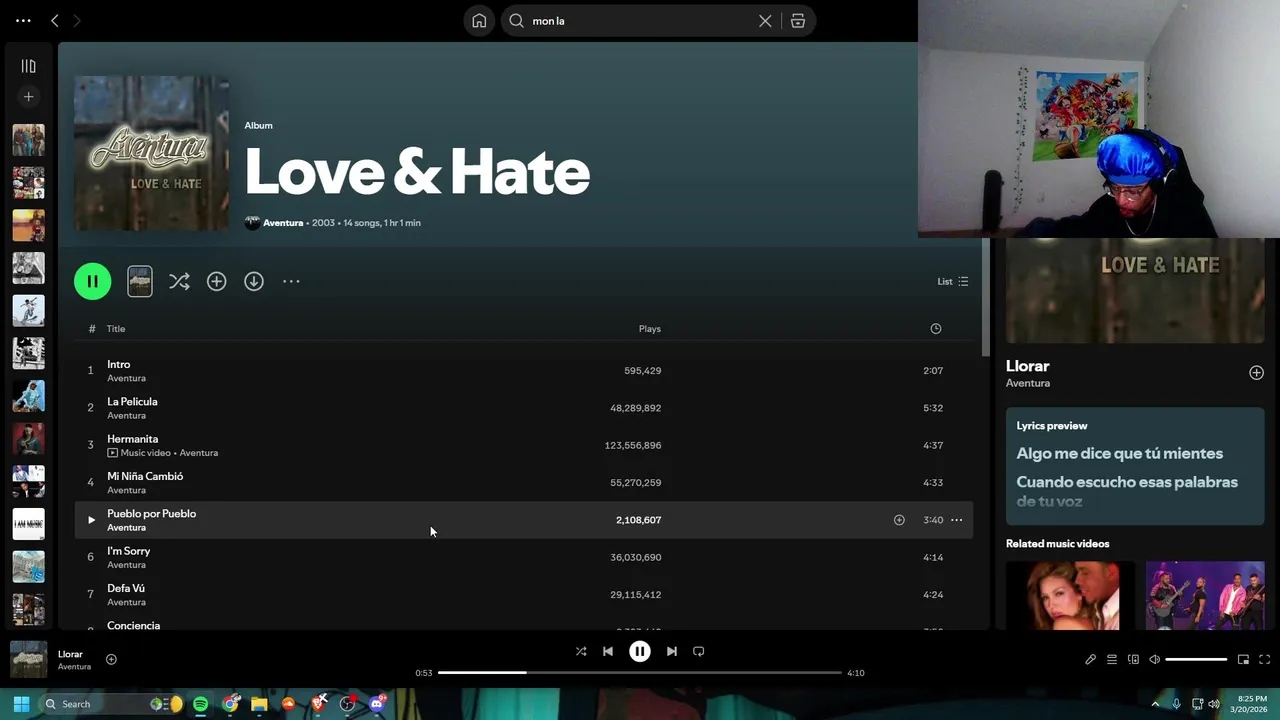Click the Title column header
The width and height of the screenshot is (1280, 720).
click(116, 329)
